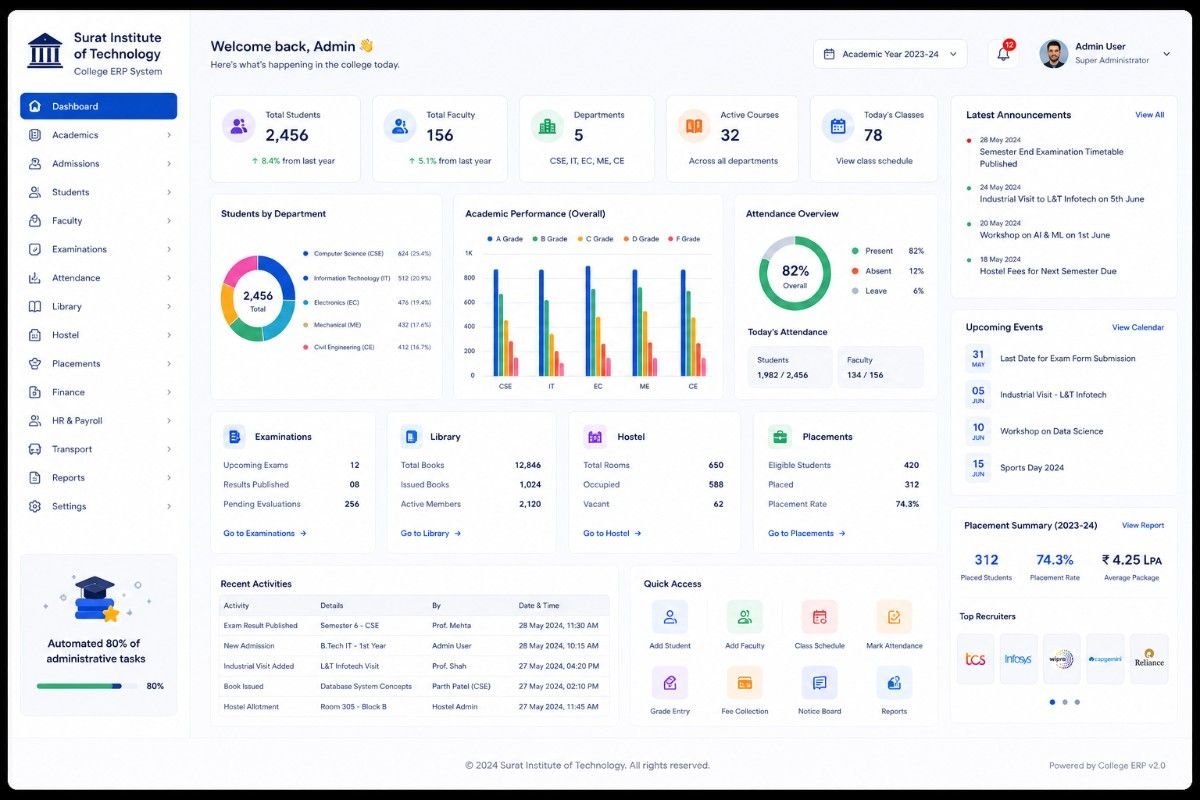This screenshot has width=1200, height=800.
Task: Expand the Finance sidebar chevron
Action: (168, 392)
